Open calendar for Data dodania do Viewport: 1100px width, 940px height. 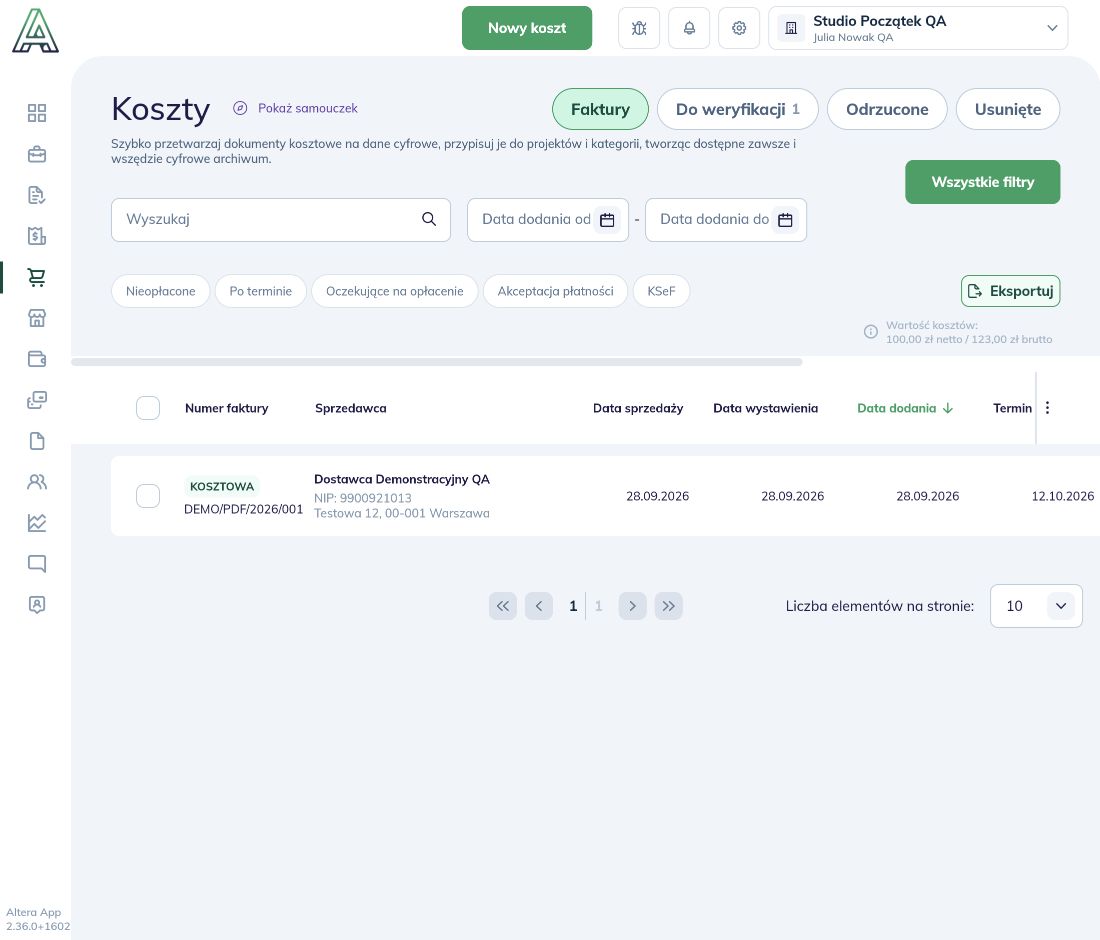[x=786, y=220]
